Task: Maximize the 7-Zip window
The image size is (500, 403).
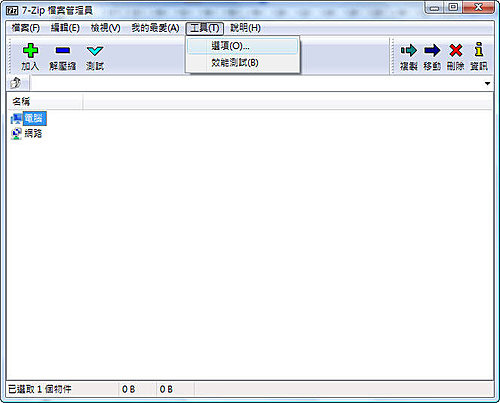Action: coord(453,8)
